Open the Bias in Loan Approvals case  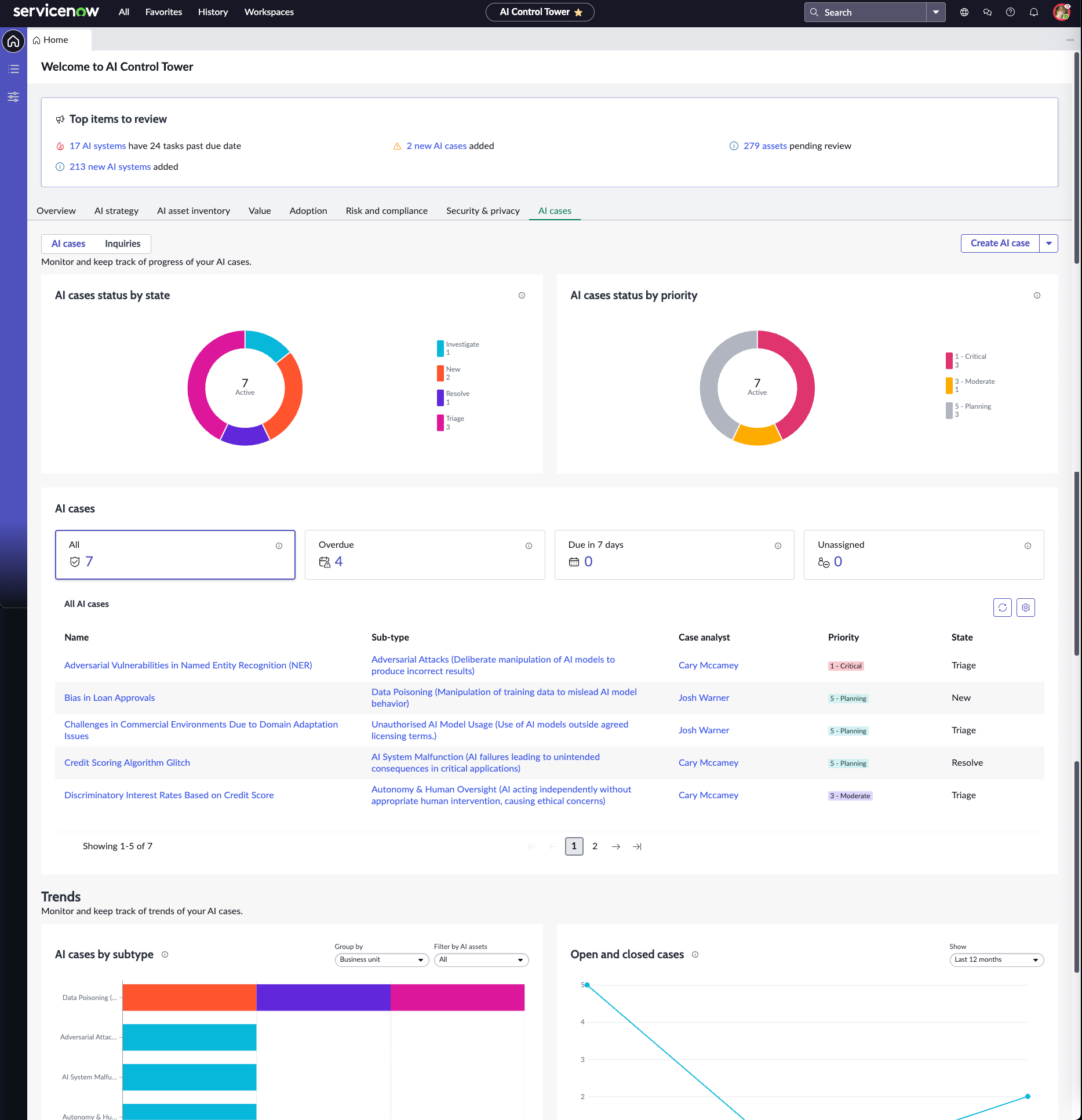(x=110, y=698)
